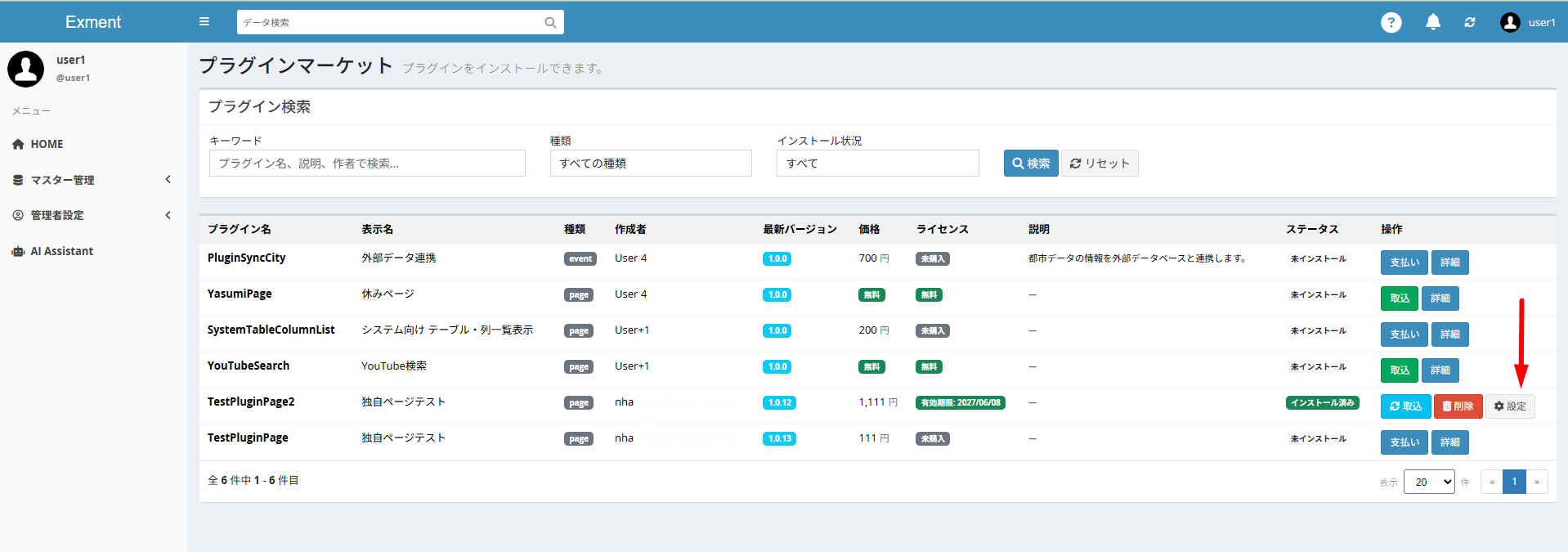This screenshot has width=1568, height=552.
Task: Open the インストール状況 dropdown
Action: click(x=877, y=163)
